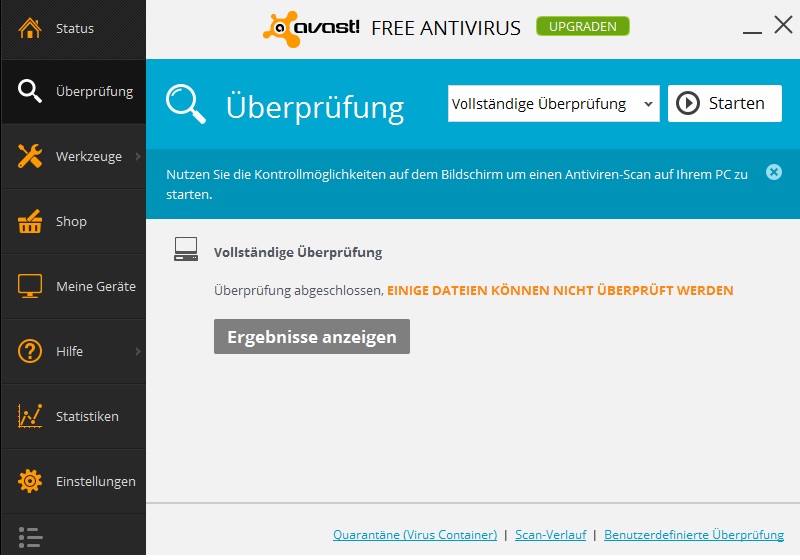The width and height of the screenshot is (800, 560).
Task: Click the computer icon beside Vollständige Überprüfung
Action: tap(186, 249)
